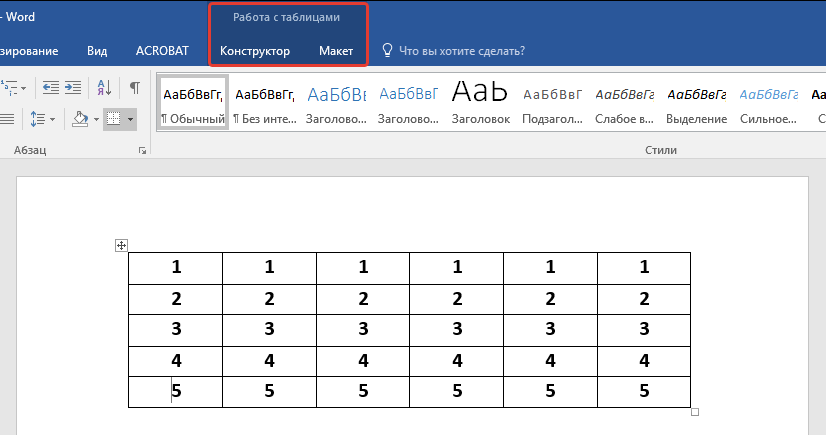Open the Абзац dialog launcher

point(142,150)
